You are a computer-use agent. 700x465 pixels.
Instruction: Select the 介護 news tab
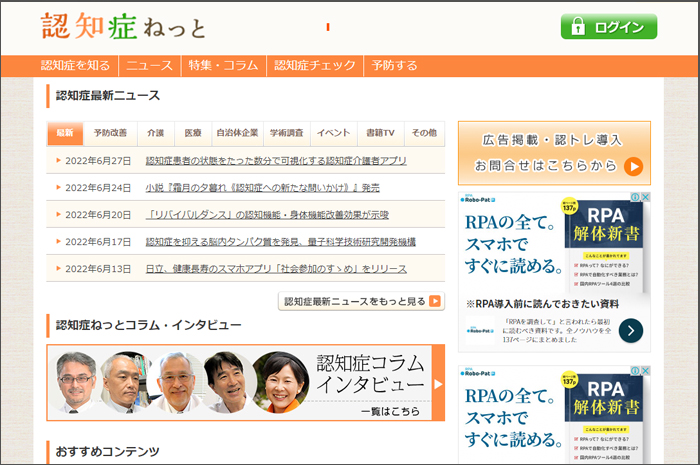click(156, 133)
